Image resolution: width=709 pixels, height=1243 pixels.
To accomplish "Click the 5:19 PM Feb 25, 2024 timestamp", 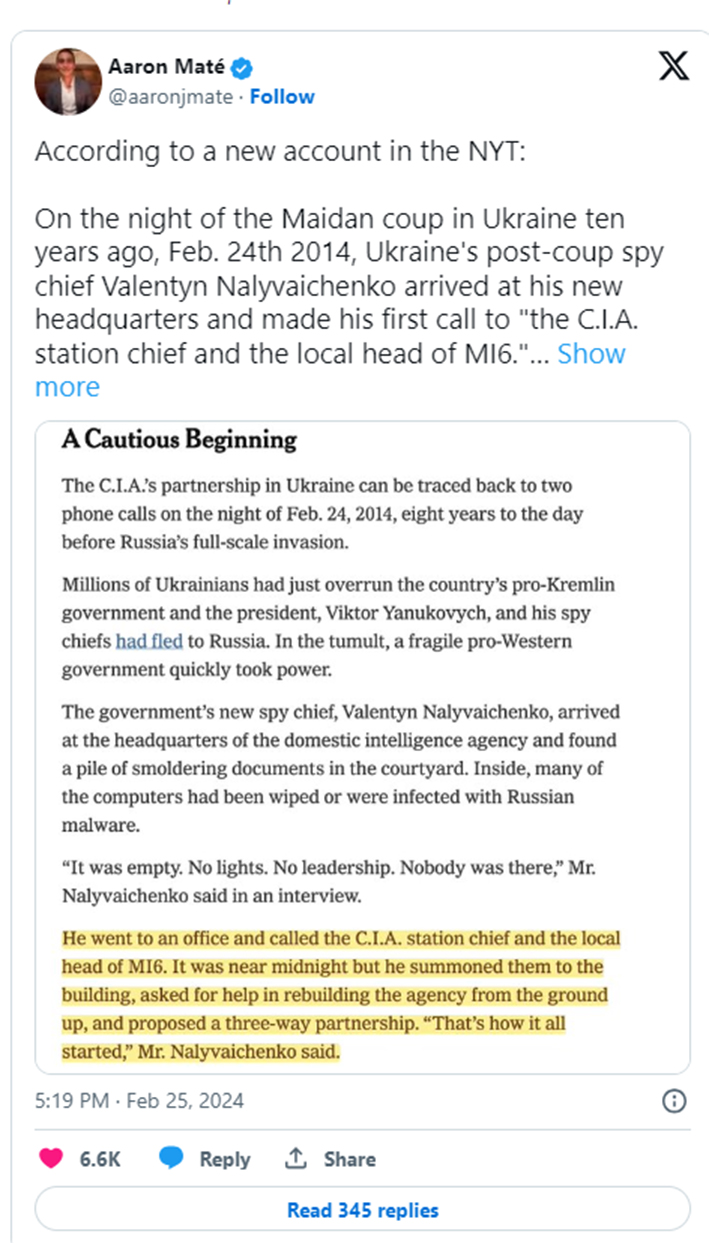I will (x=139, y=1101).
